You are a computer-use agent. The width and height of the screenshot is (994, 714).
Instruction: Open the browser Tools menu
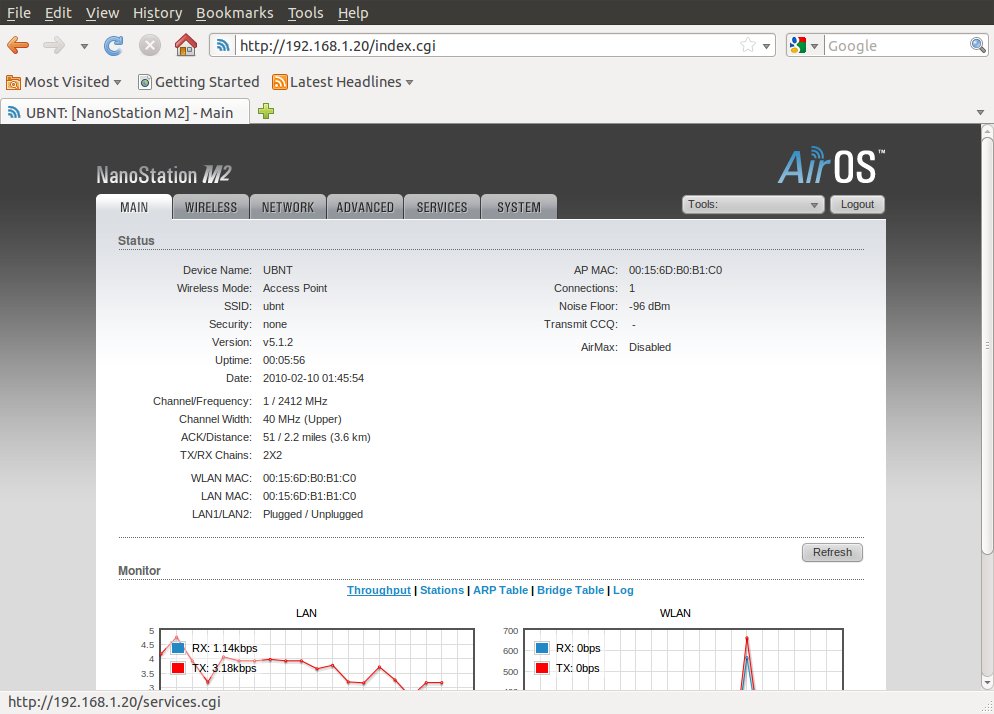click(x=306, y=13)
